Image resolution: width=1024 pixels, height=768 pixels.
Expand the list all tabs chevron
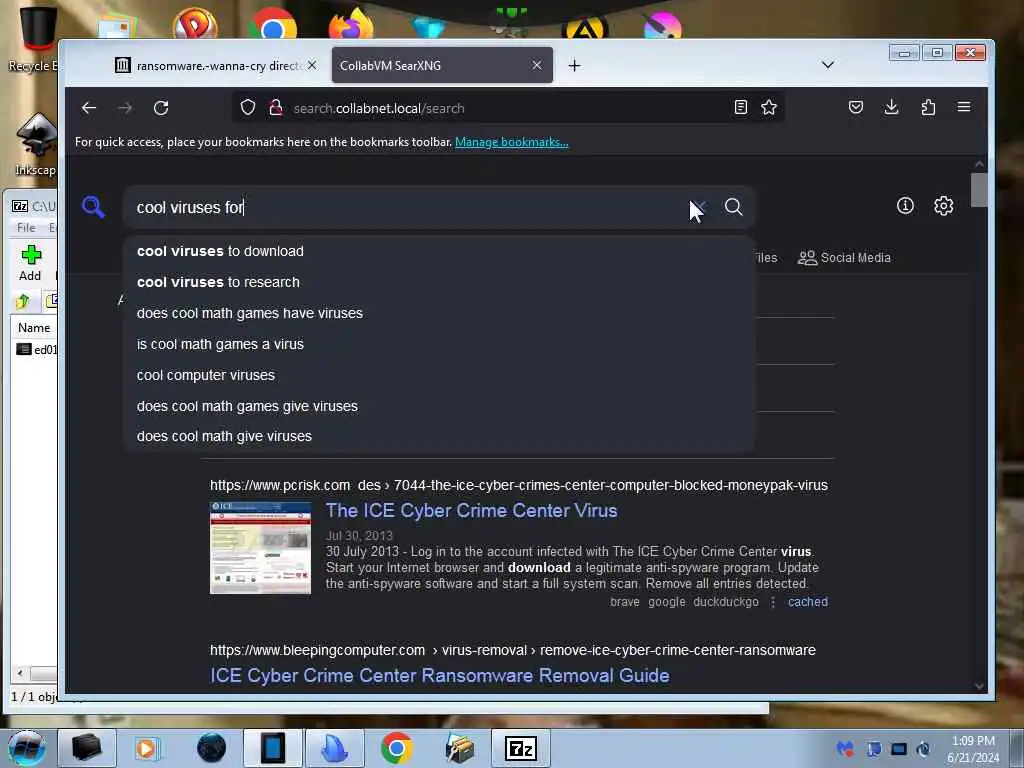[x=827, y=65]
